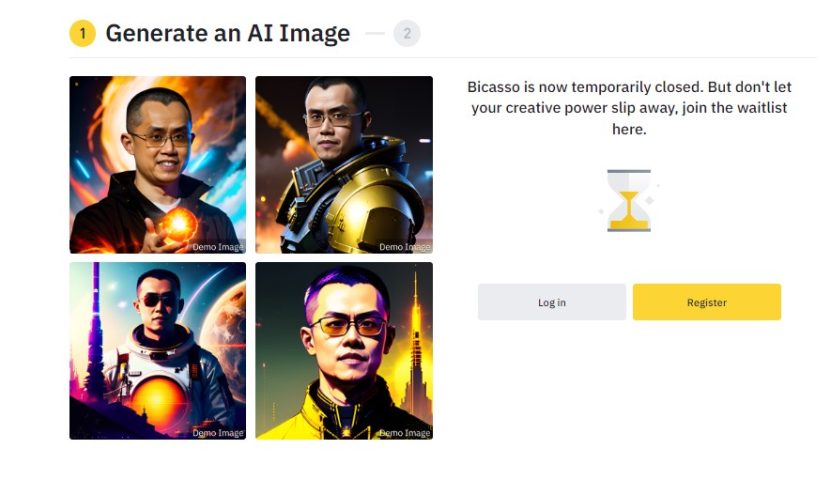This screenshot has width=831, height=480.
Task: Click the golden tower in yellow jacket image
Action: click(415, 350)
